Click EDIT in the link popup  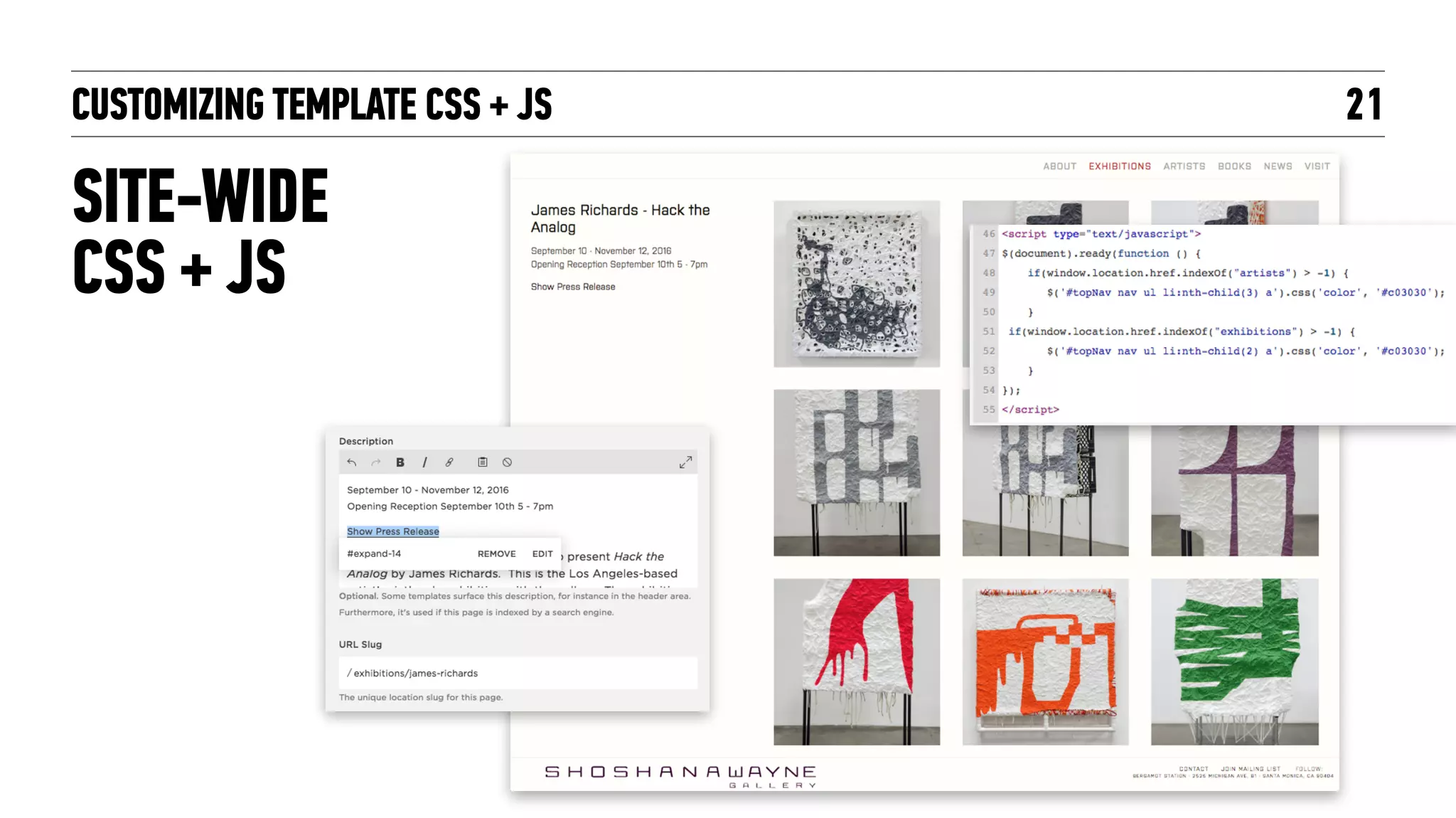tap(542, 553)
